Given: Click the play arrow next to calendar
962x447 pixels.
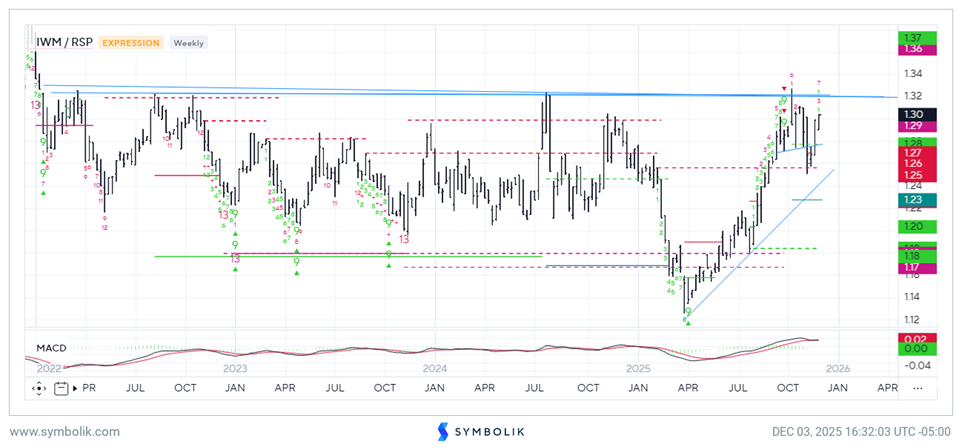Looking at the screenshot, I should (x=74, y=387).
